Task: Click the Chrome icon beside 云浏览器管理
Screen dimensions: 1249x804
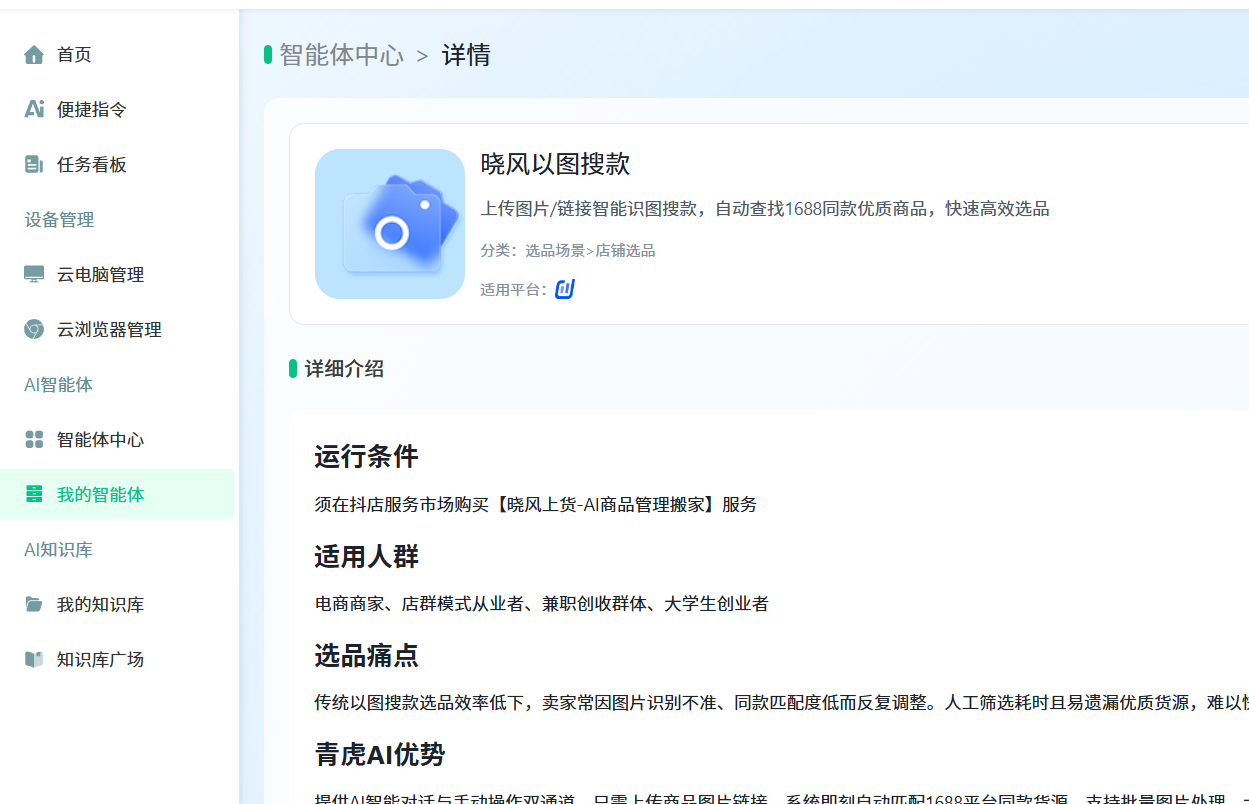Action: click(x=34, y=329)
